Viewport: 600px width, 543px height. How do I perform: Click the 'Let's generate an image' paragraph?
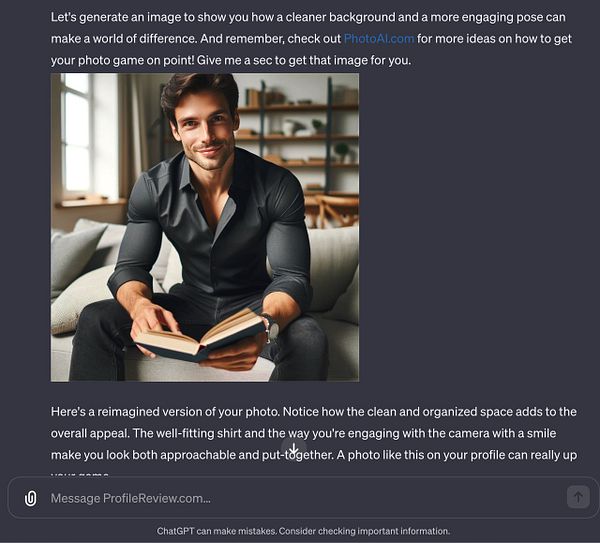click(x=311, y=39)
